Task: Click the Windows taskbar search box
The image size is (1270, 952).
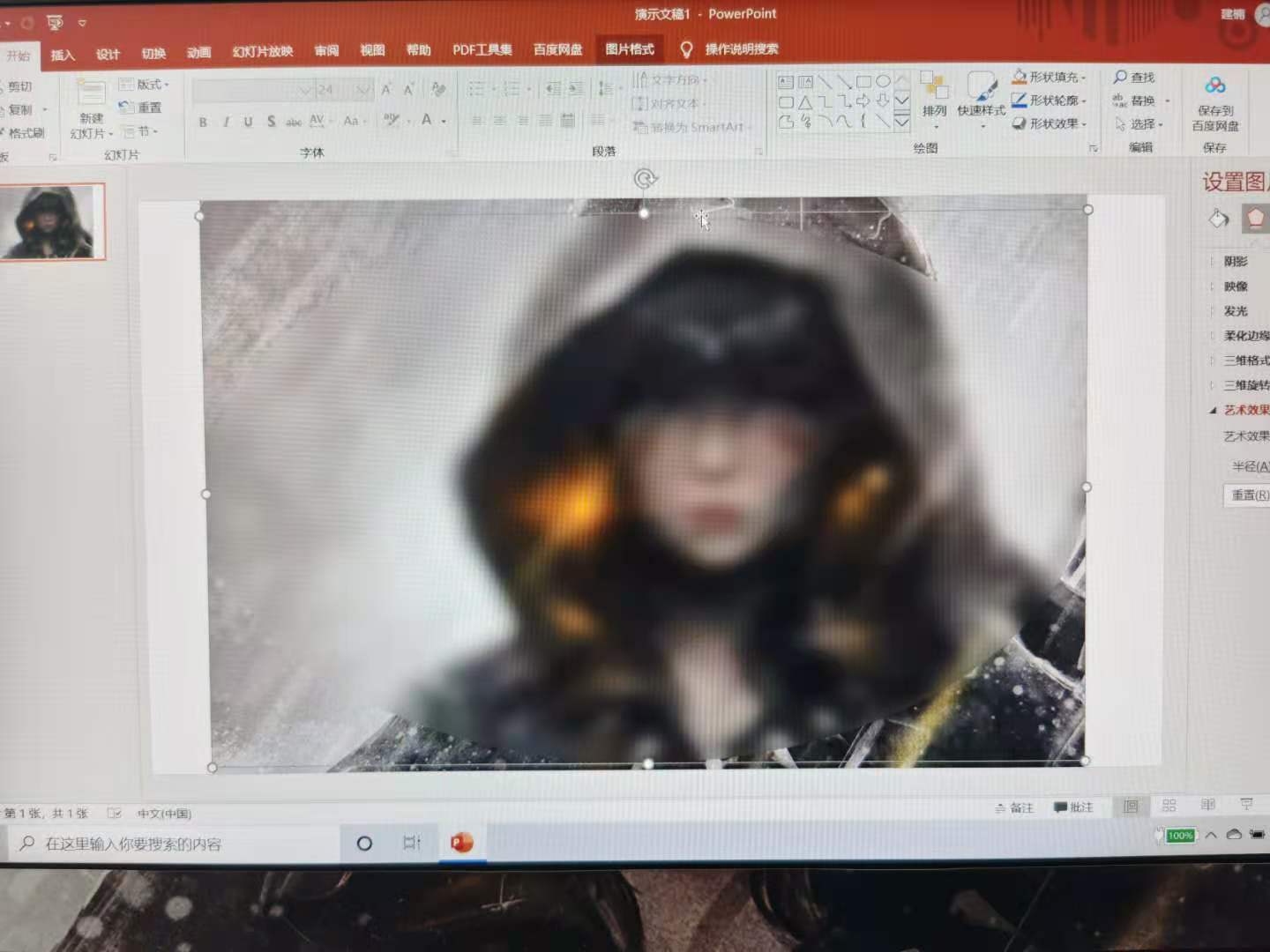Action: (x=175, y=844)
